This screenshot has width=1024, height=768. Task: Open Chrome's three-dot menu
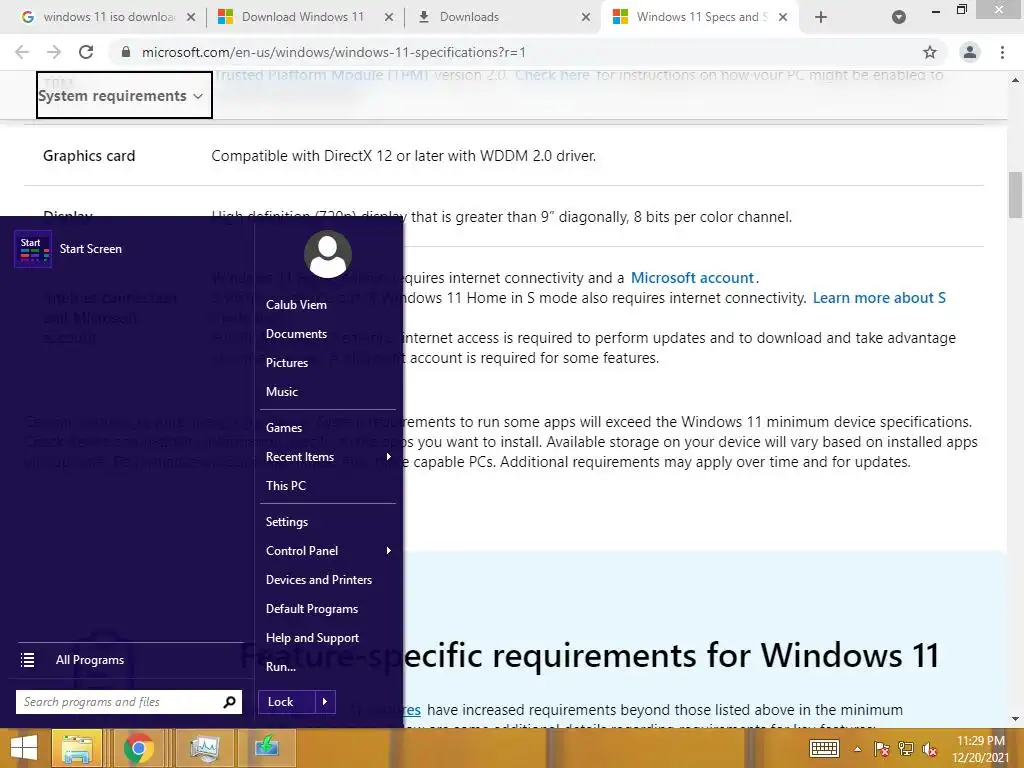click(x=1002, y=52)
